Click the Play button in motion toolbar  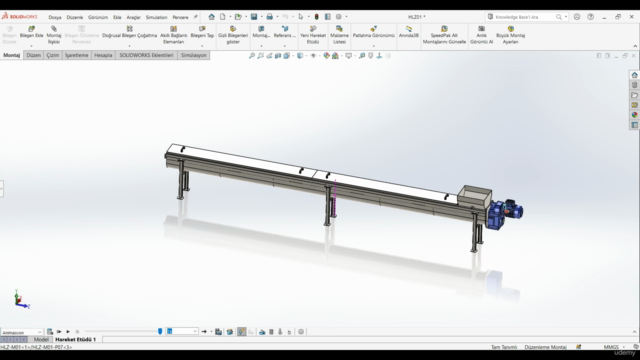68,331
